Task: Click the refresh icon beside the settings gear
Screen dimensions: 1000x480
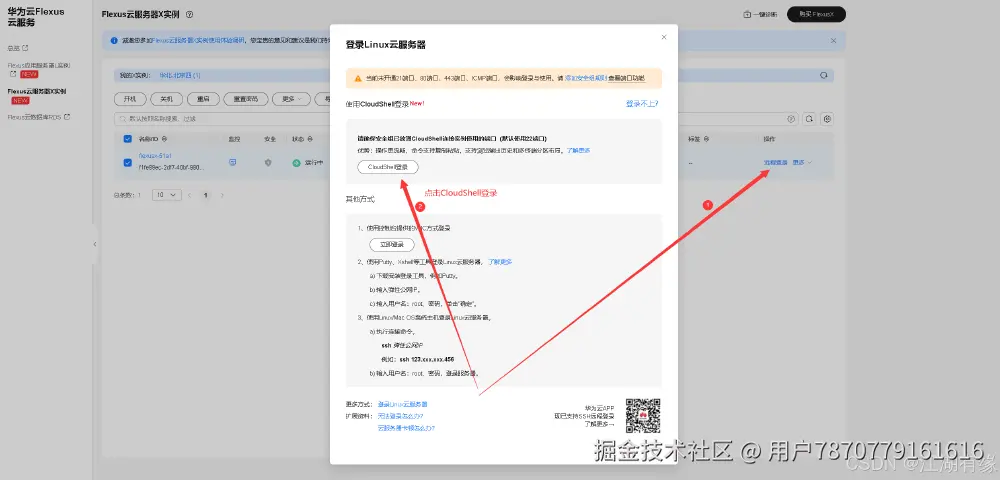Action: tap(809, 119)
